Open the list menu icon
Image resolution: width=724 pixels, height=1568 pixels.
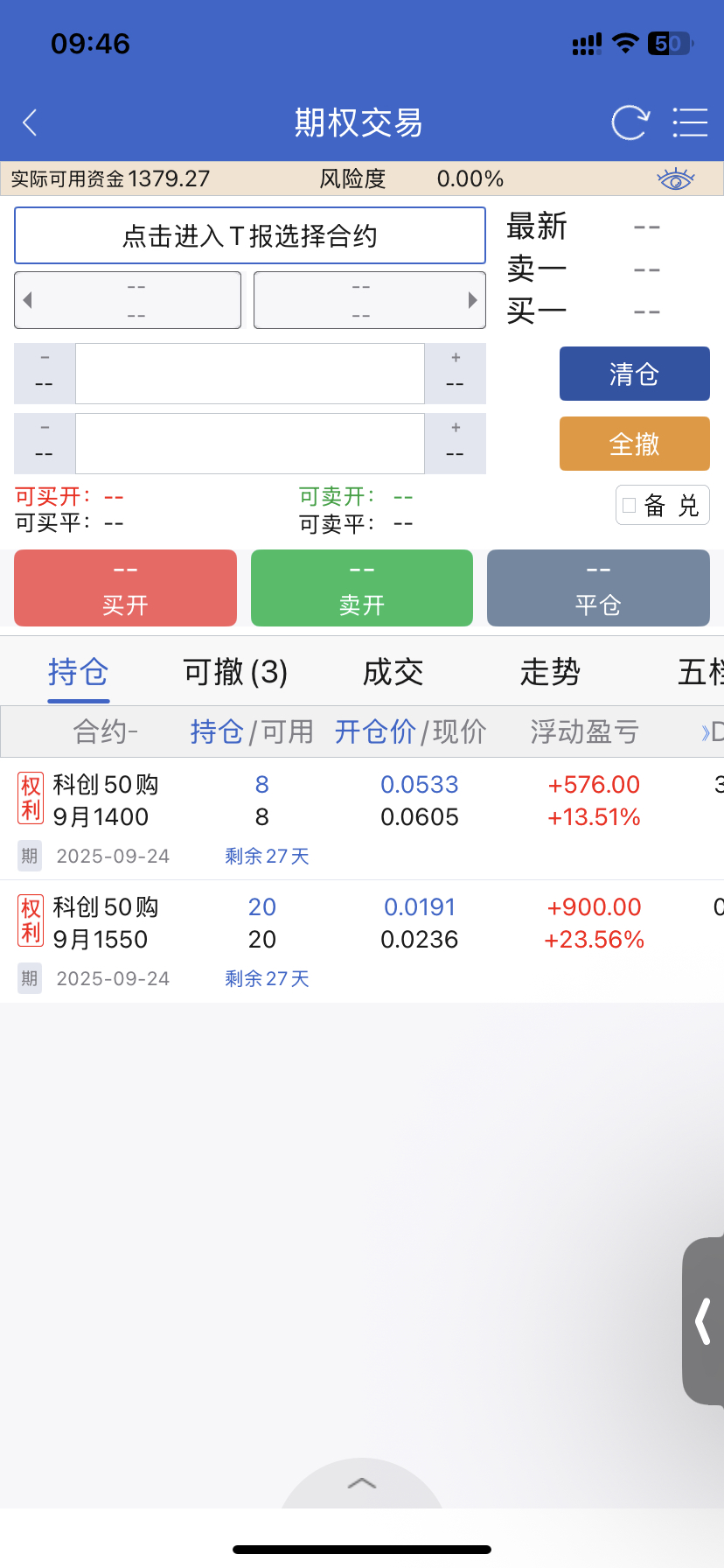click(690, 122)
